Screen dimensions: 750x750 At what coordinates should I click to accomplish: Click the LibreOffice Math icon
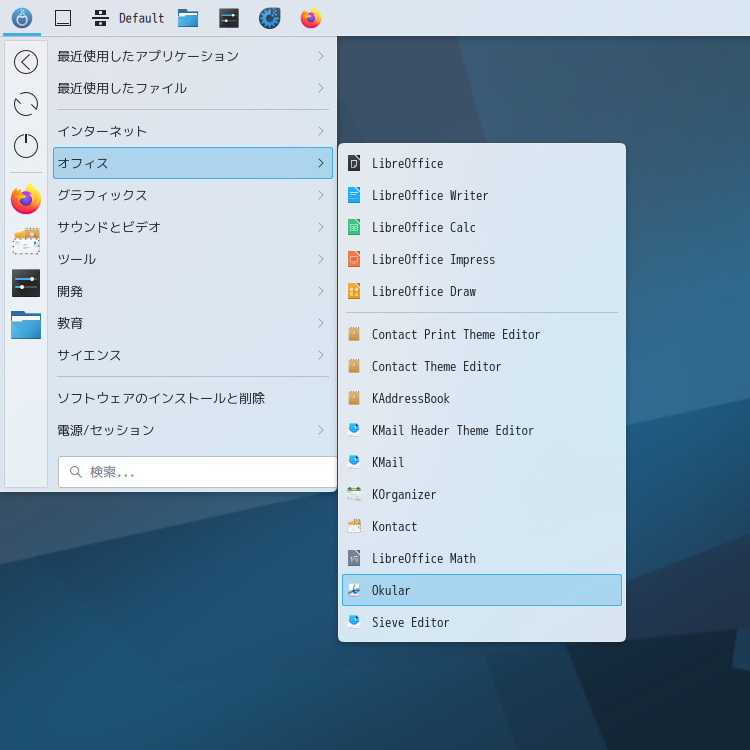(x=354, y=558)
